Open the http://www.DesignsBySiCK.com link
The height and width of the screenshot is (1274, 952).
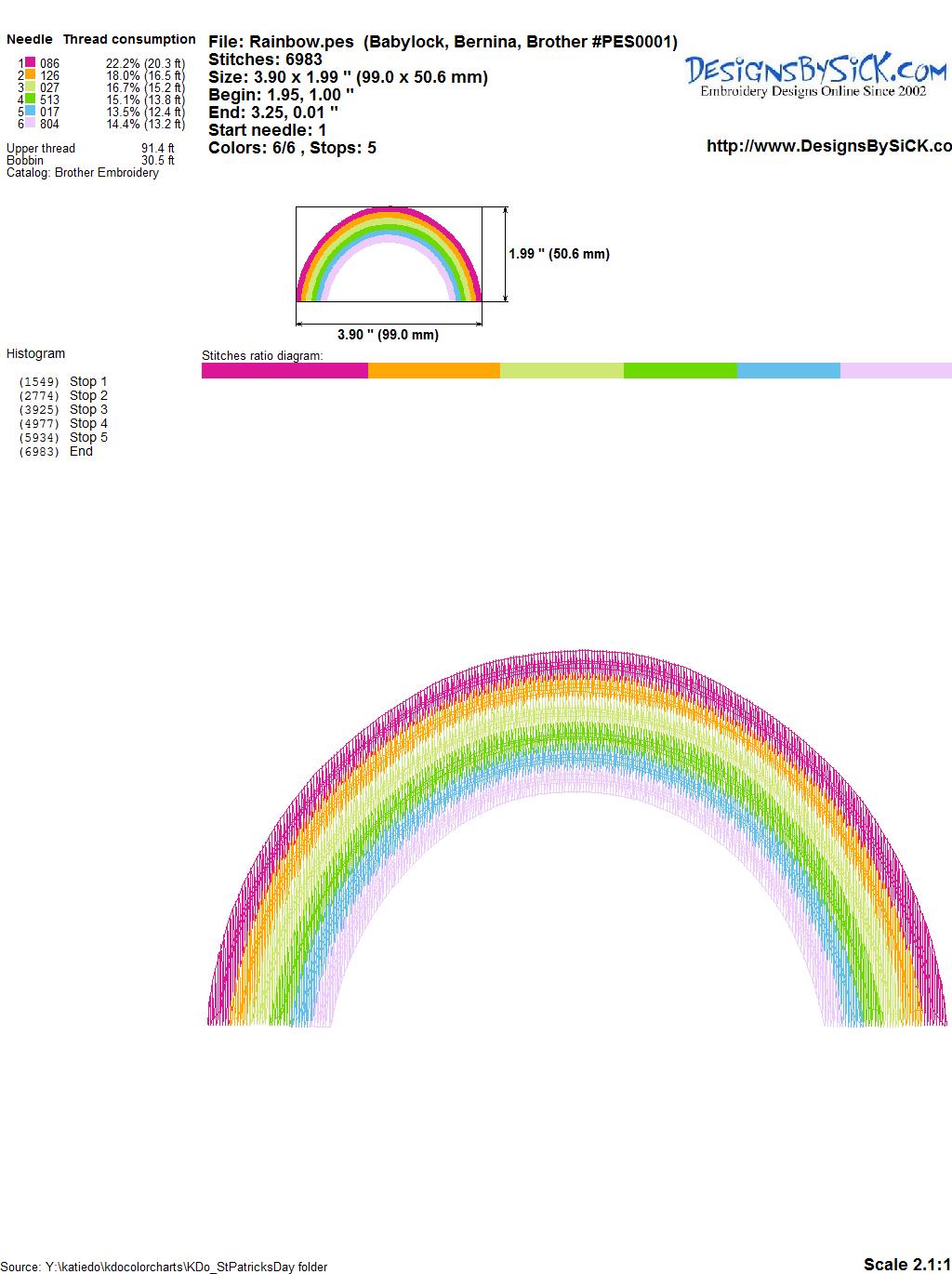(828, 146)
